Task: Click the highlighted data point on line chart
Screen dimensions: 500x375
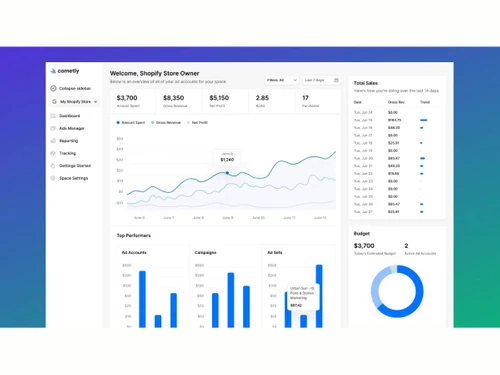Action: pyautogui.click(x=227, y=173)
